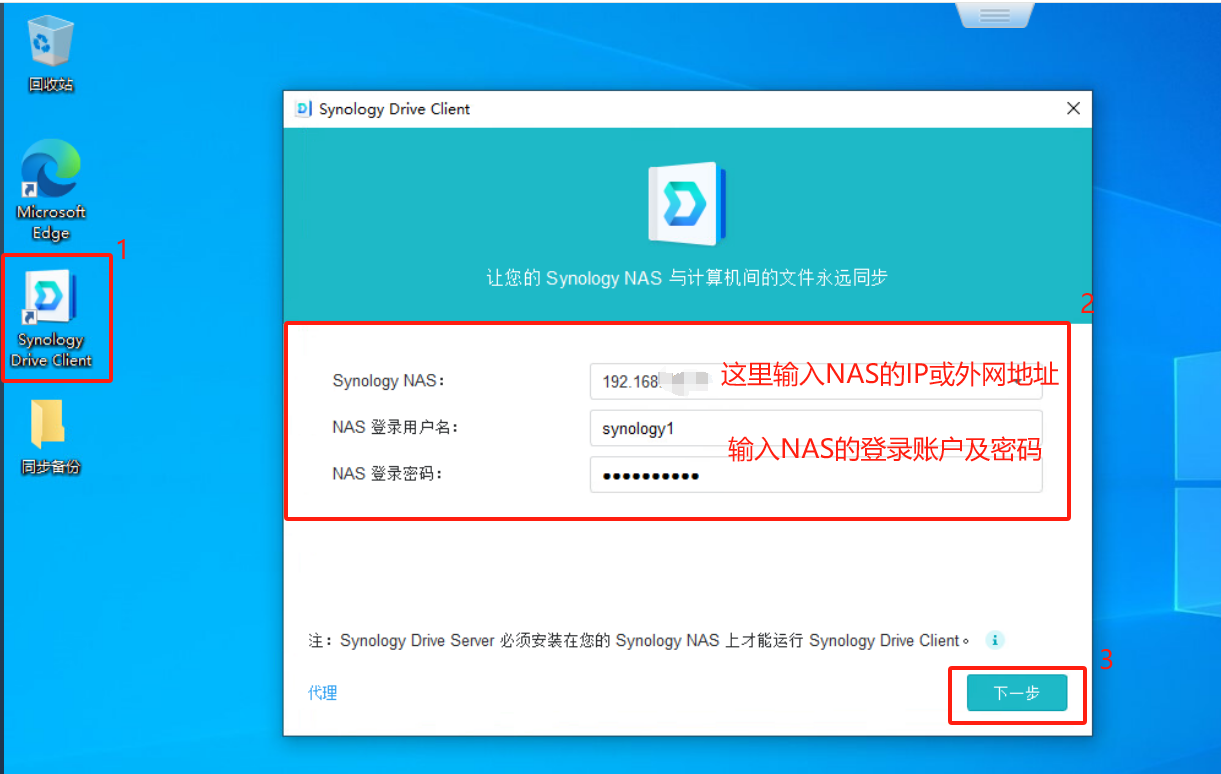Click the pull-down handle at the screen top
This screenshot has width=1221, height=774.
(993, 14)
